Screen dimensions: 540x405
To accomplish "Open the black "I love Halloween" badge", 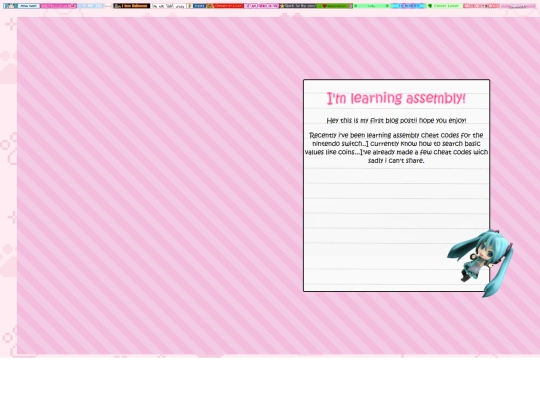I will (132, 6).
